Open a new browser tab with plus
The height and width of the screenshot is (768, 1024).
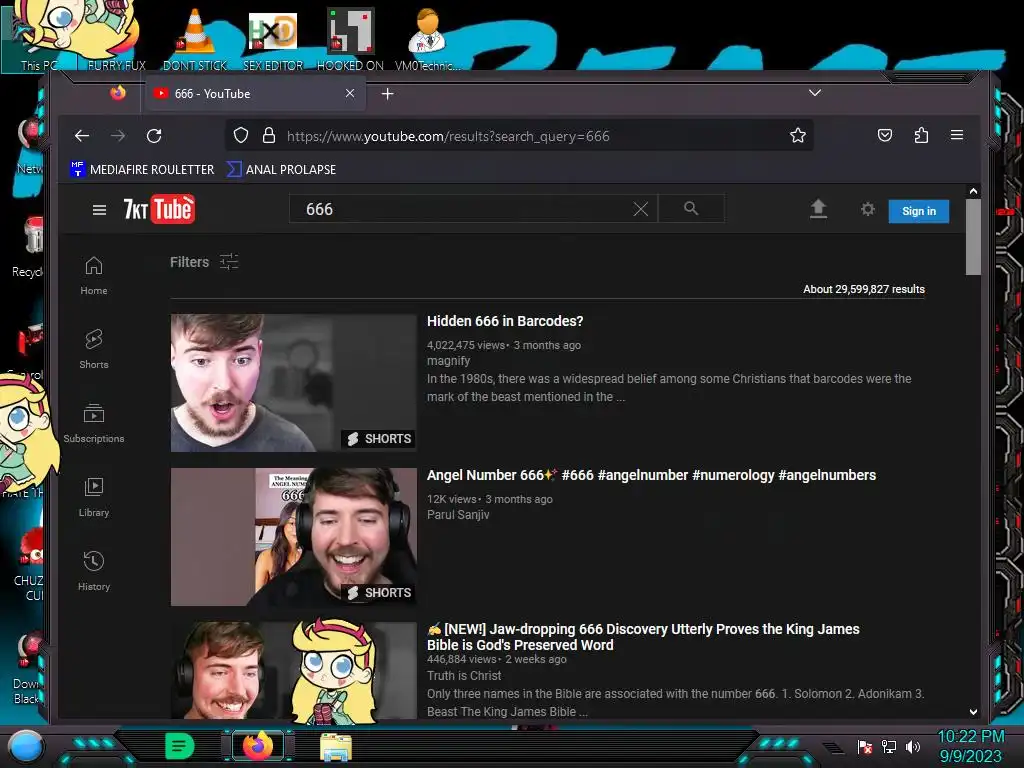click(387, 94)
